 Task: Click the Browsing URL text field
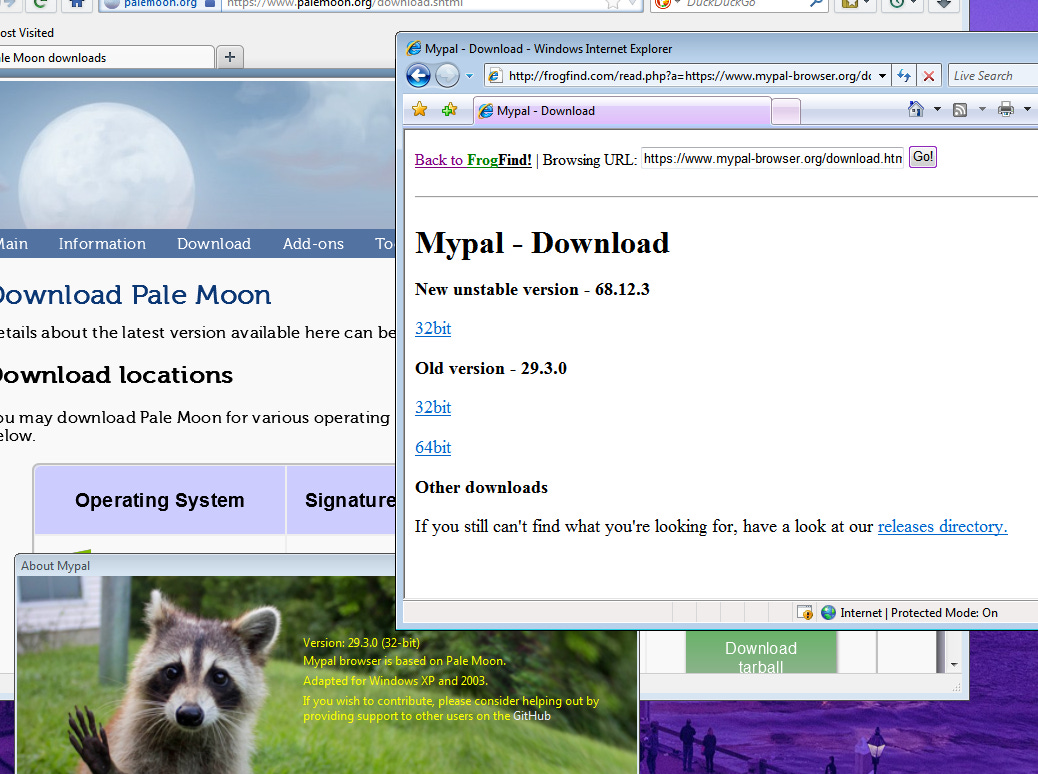click(773, 158)
